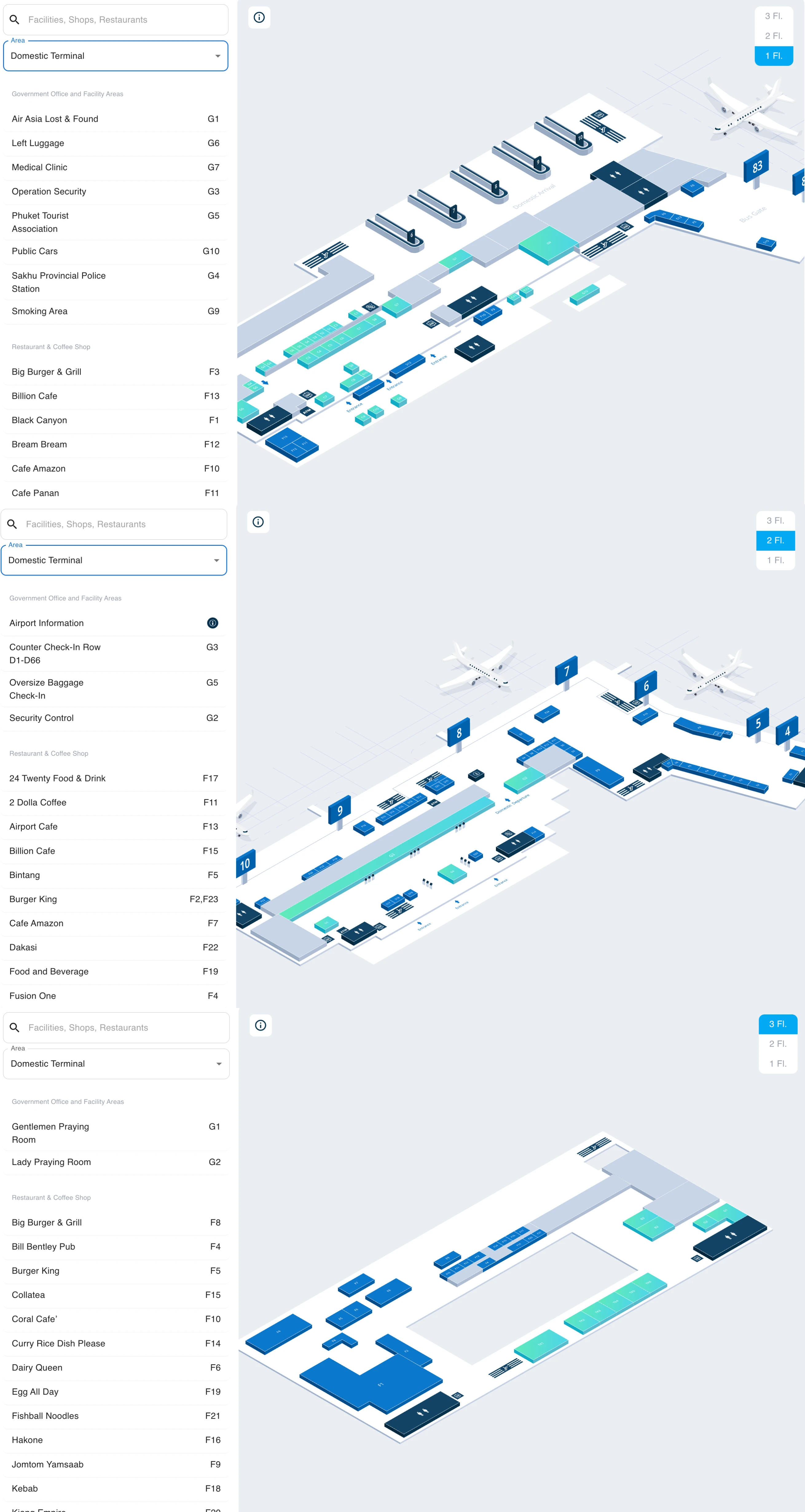Select Phuket Tourist Association G5 in the list
The width and height of the screenshot is (805, 1512).
tap(114, 222)
